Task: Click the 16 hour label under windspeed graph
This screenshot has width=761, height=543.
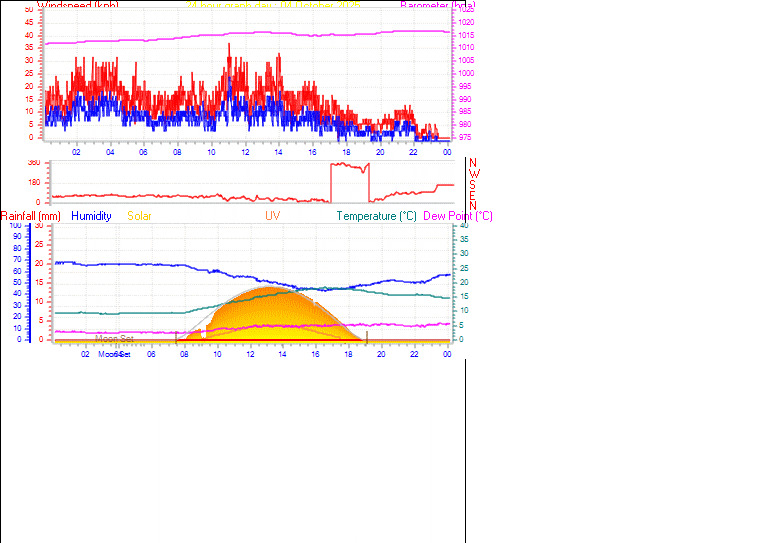Action: pos(312,152)
